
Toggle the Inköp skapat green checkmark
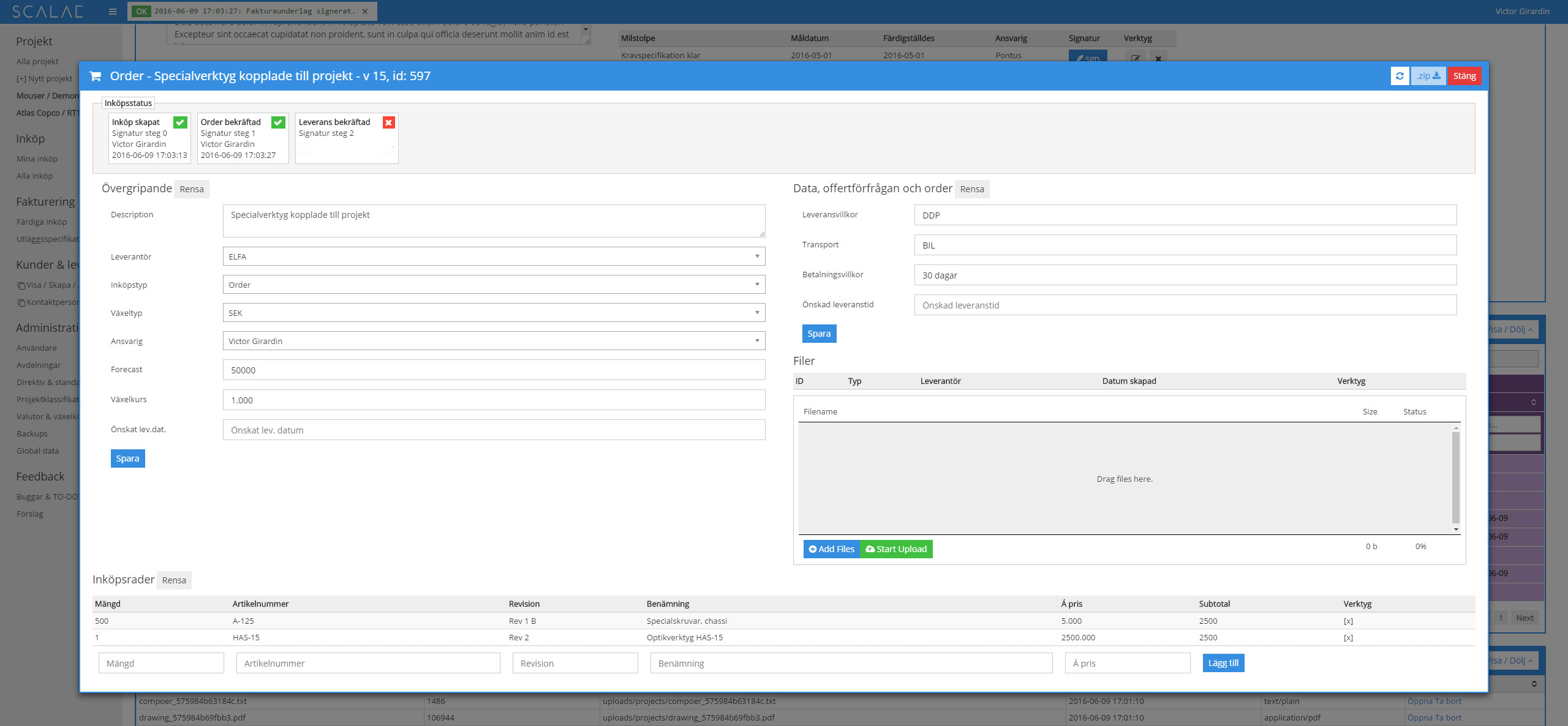click(180, 122)
